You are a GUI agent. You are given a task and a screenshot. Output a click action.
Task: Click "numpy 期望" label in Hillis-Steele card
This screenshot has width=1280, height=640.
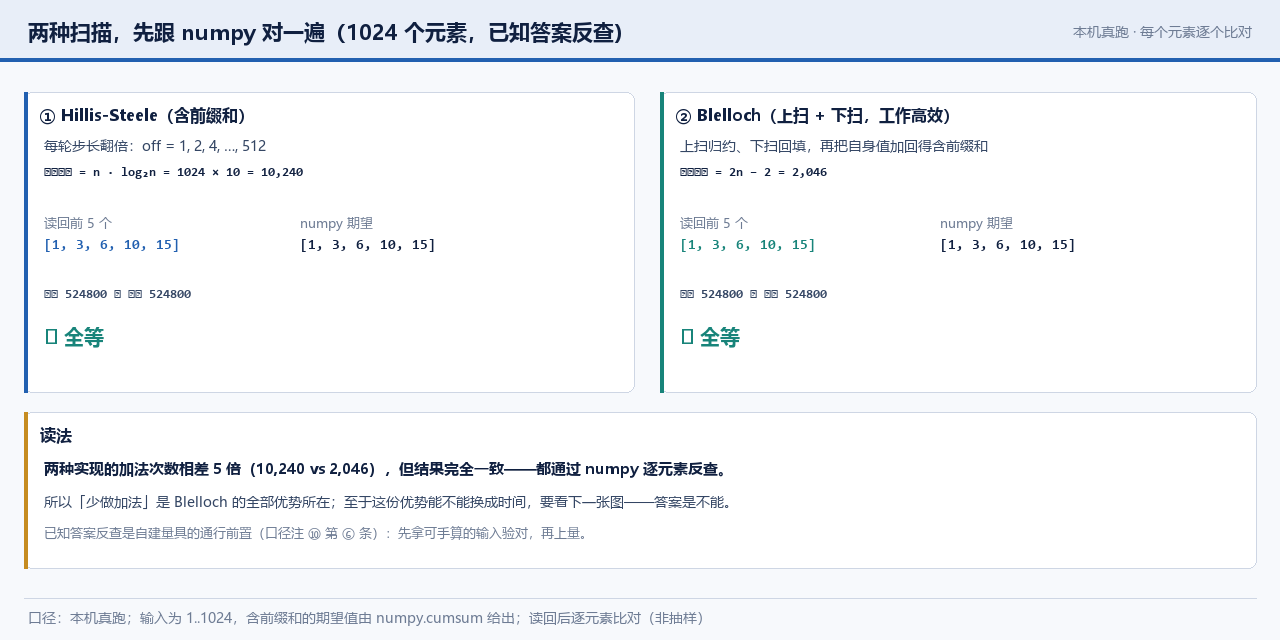point(336,223)
